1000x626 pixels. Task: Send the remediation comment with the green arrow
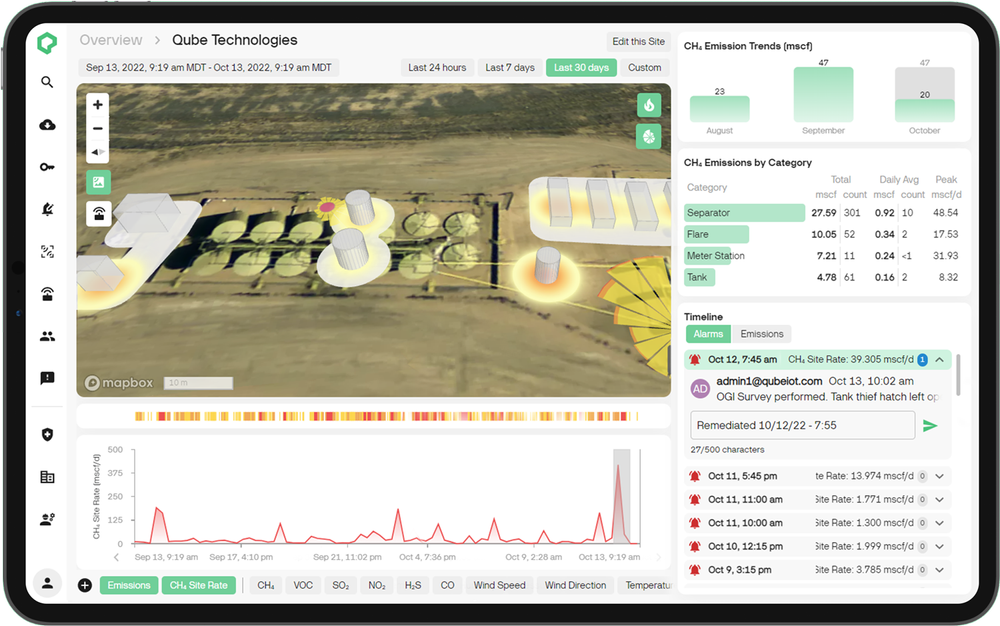point(930,425)
